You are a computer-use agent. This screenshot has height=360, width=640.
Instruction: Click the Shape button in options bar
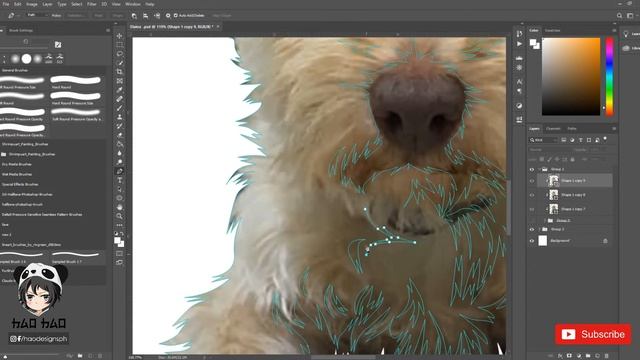point(118,16)
